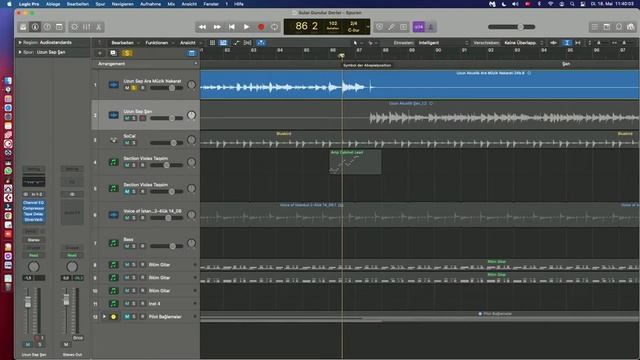
Task: Toggle the Inspector icon
Action: click(35, 27)
